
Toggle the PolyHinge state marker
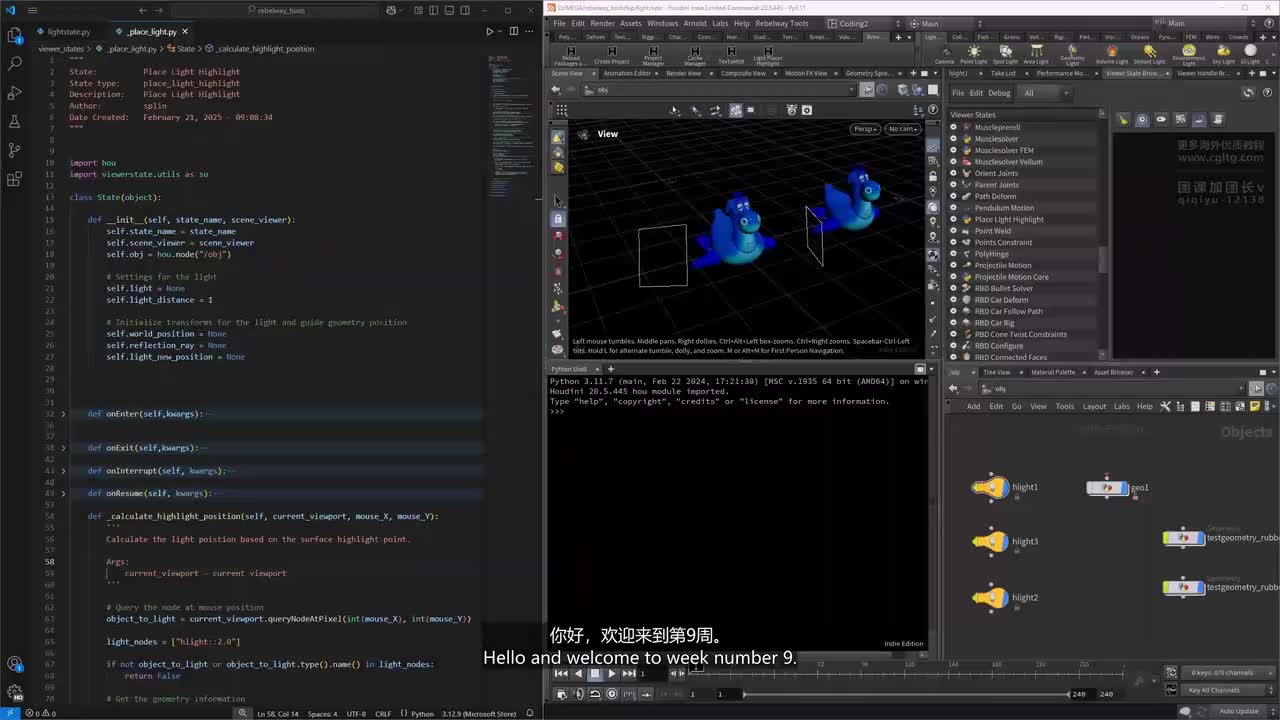(953, 254)
